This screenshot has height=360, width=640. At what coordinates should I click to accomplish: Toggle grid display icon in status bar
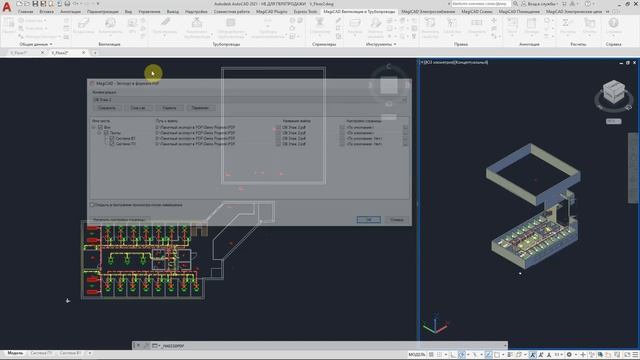point(430,355)
